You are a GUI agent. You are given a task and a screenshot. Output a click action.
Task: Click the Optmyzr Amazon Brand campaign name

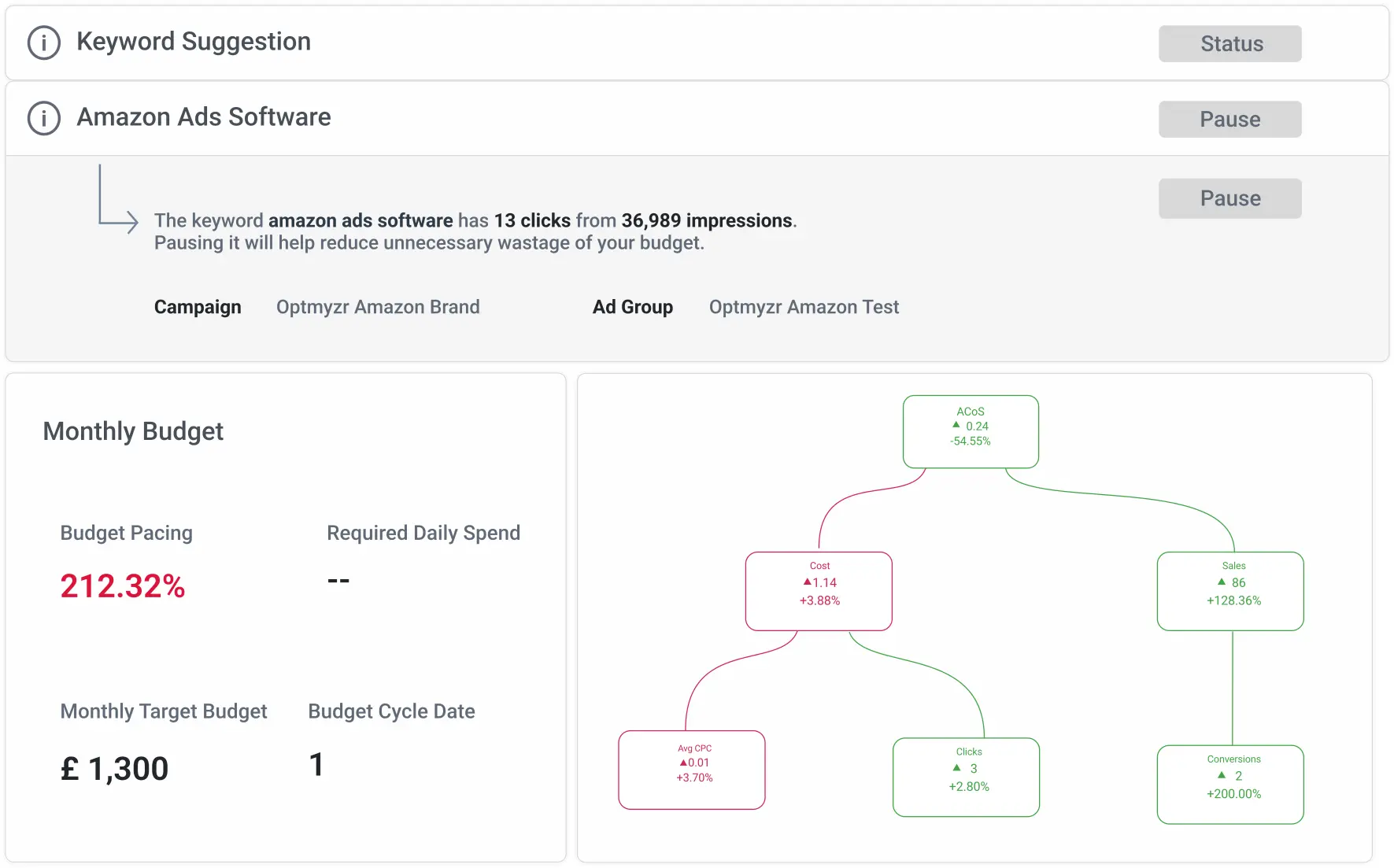378,307
